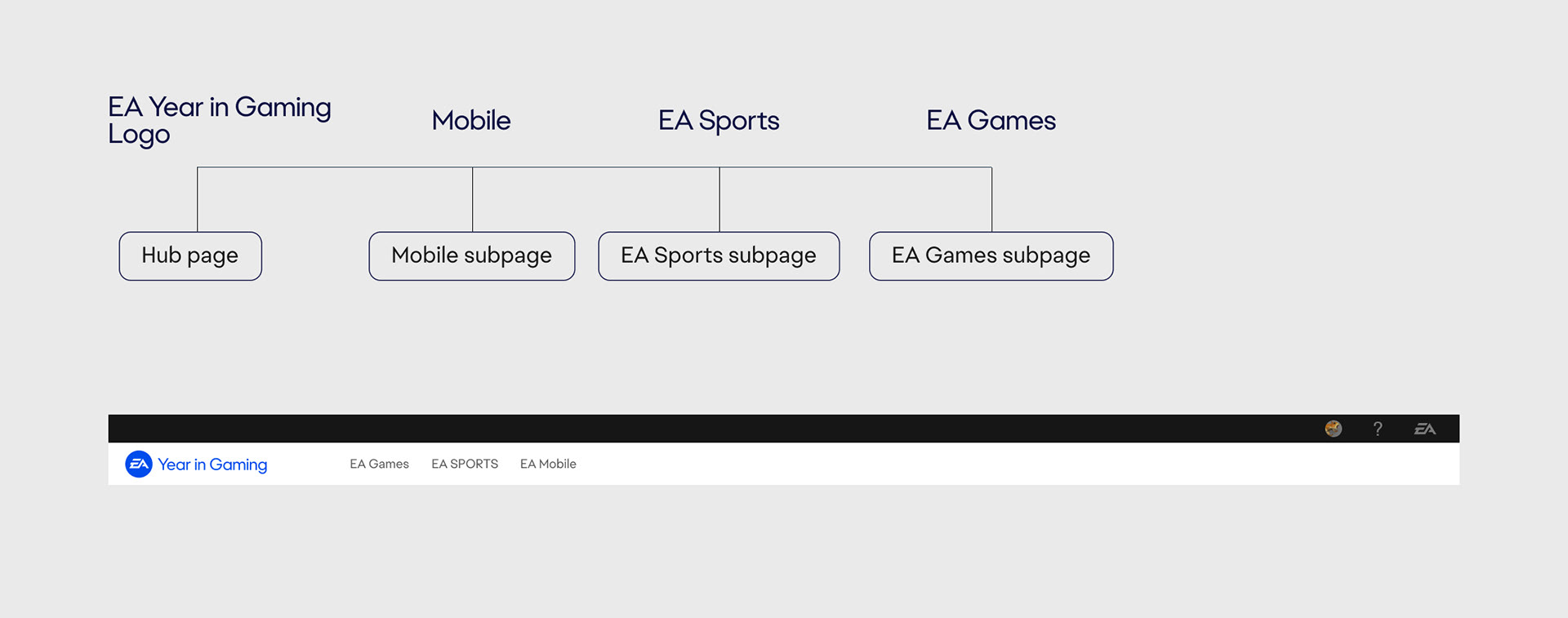Viewport: 1568px width, 618px height.
Task: Click the Year in Gaming title text
Action: pyautogui.click(x=212, y=465)
